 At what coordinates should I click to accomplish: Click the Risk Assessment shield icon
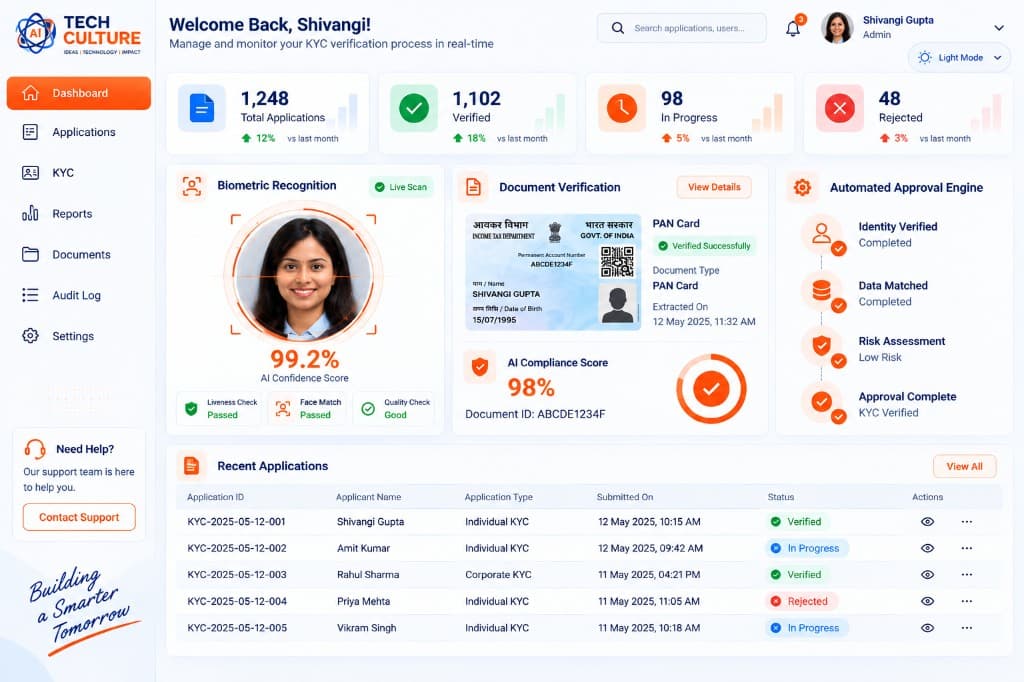point(822,345)
